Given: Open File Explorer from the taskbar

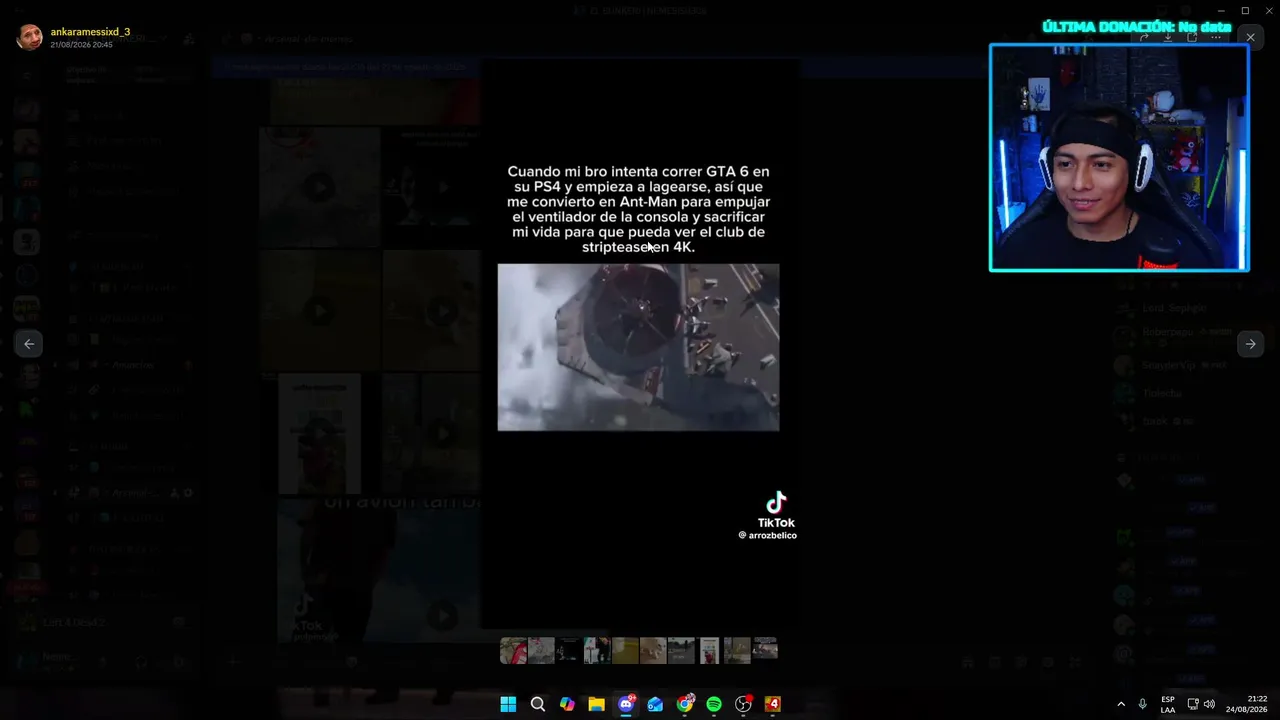Looking at the screenshot, I should click(x=597, y=704).
